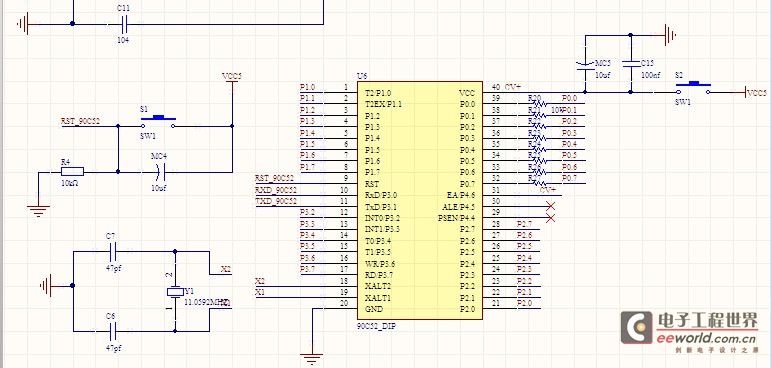
Task: Click pin number 9
Action: pos(346,178)
